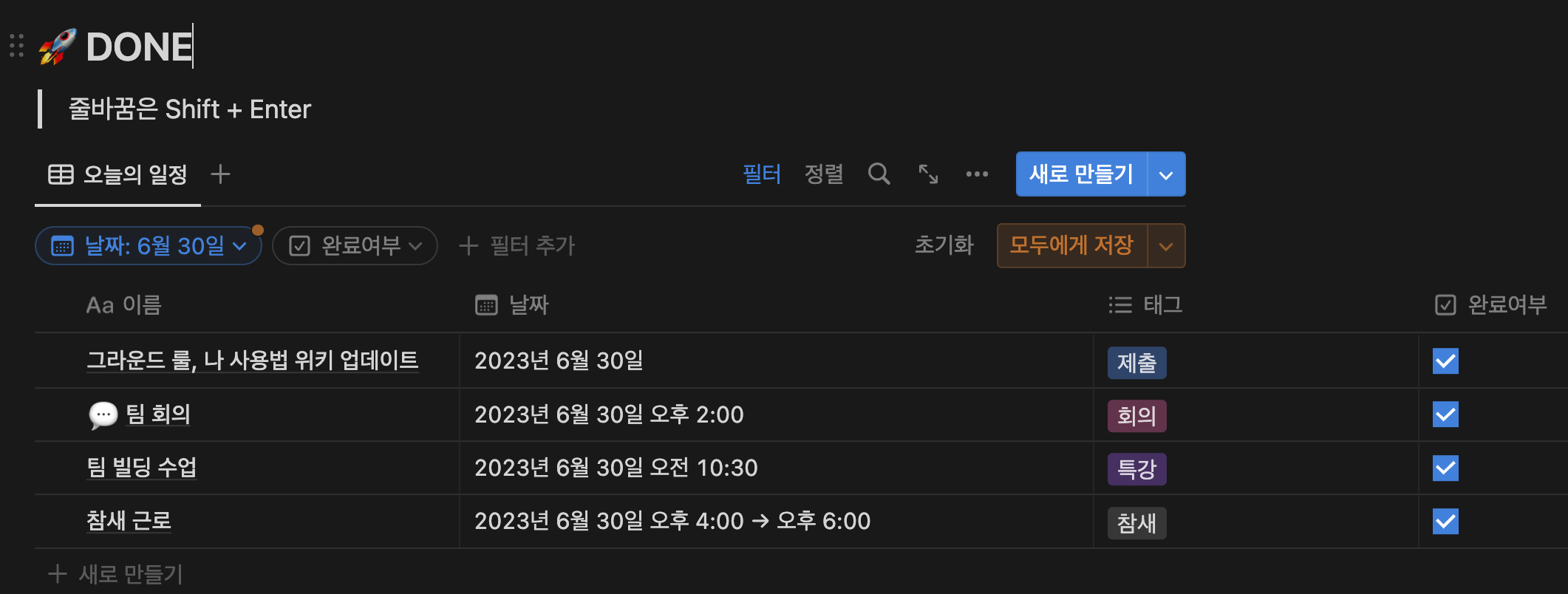Uncheck 완료여부 for 그라운드 룰 row

(x=1445, y=361)
